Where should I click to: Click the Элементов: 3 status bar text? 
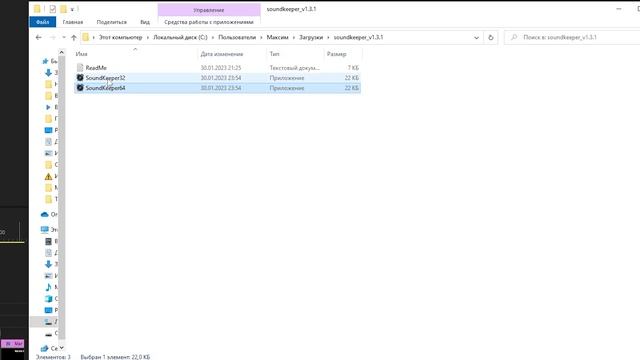[53, 357]
